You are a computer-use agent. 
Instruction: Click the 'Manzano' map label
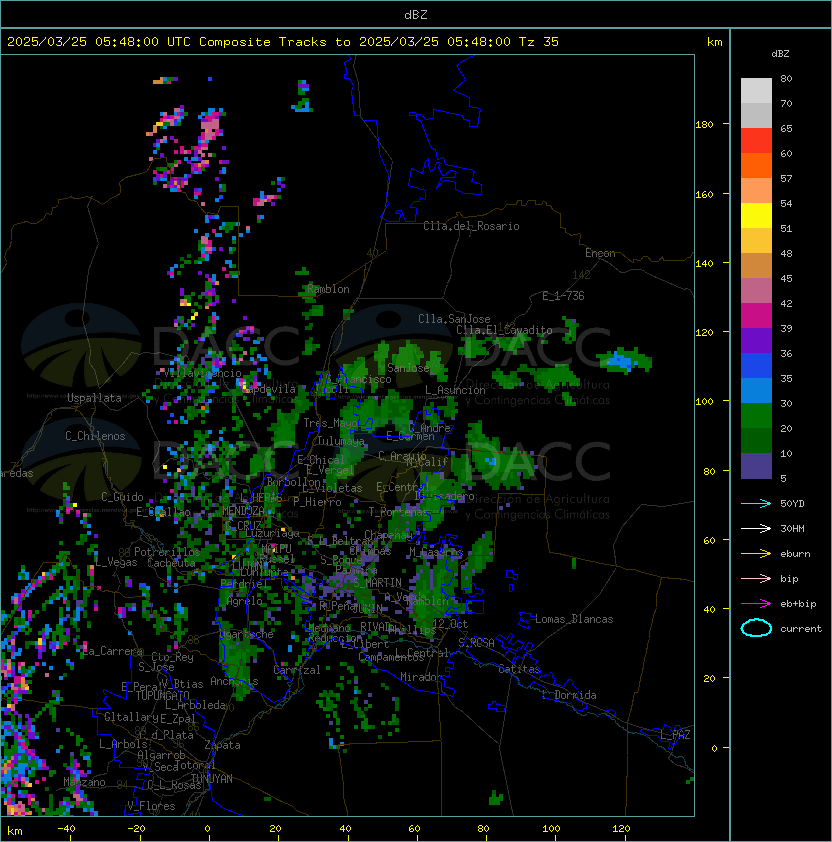pos(84,782)
